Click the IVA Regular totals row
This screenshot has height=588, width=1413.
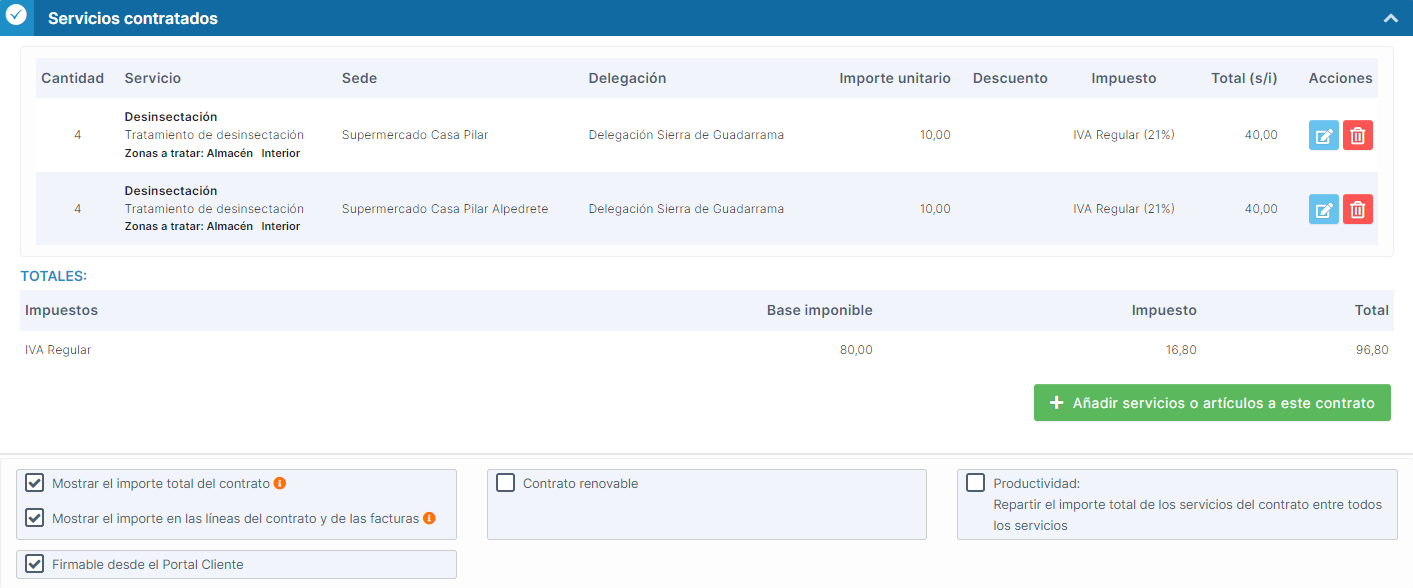[58, 350]
